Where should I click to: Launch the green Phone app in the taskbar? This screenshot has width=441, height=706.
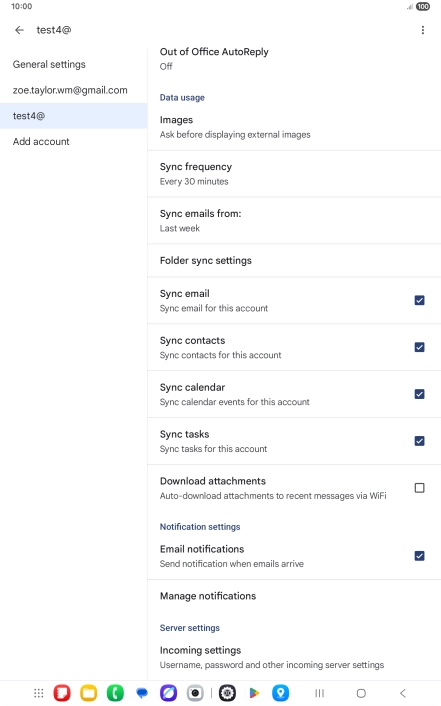[x=115, y=693]
